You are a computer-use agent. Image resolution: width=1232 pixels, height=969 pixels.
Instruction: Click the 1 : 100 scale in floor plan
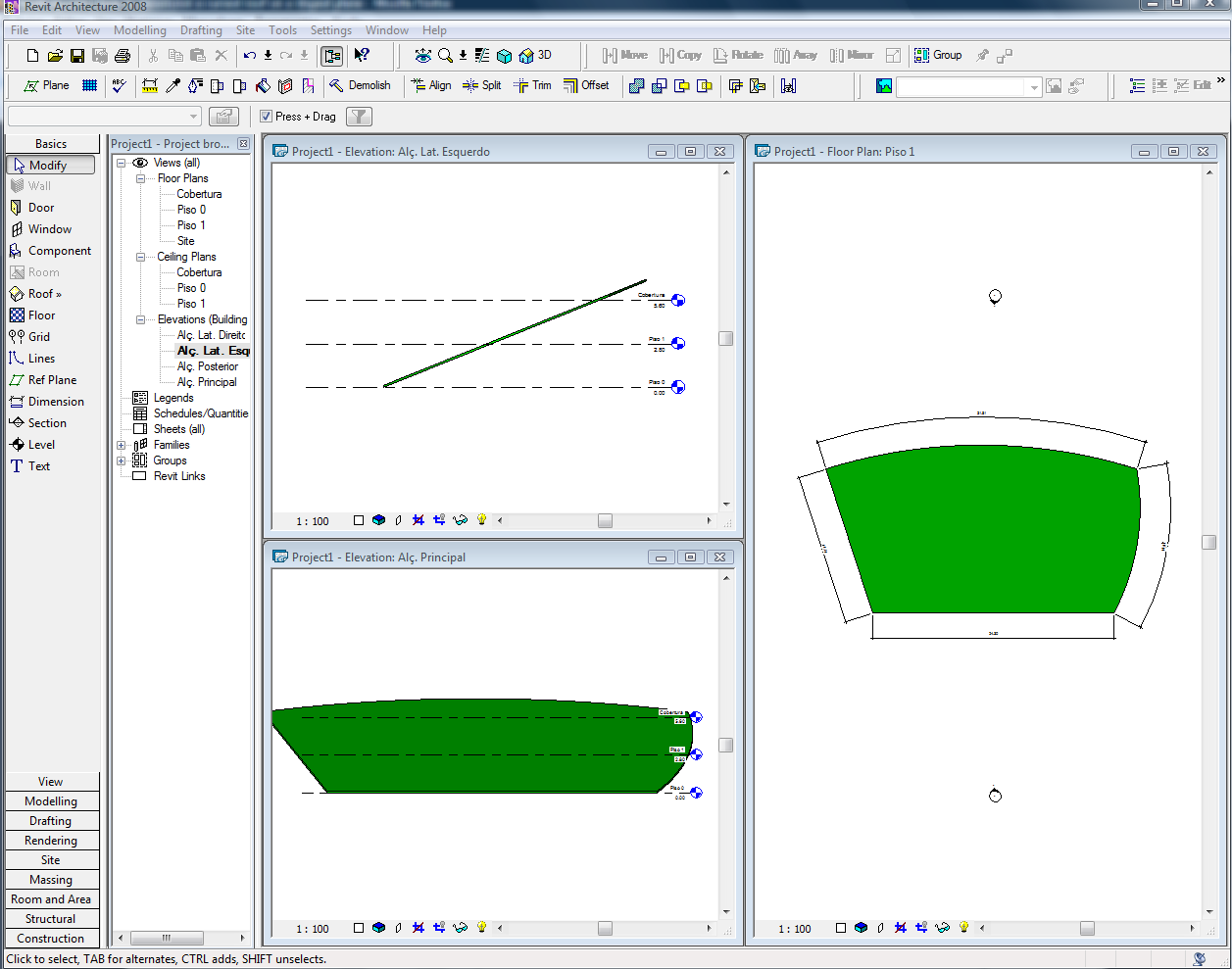795,929
